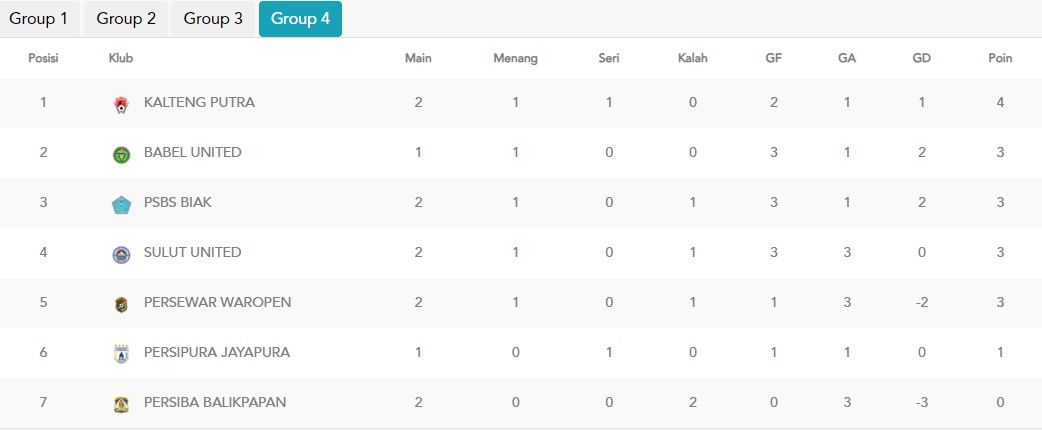Open the SULUT UNITED club name
1042x430 pixels.
[x=193, y=253]
